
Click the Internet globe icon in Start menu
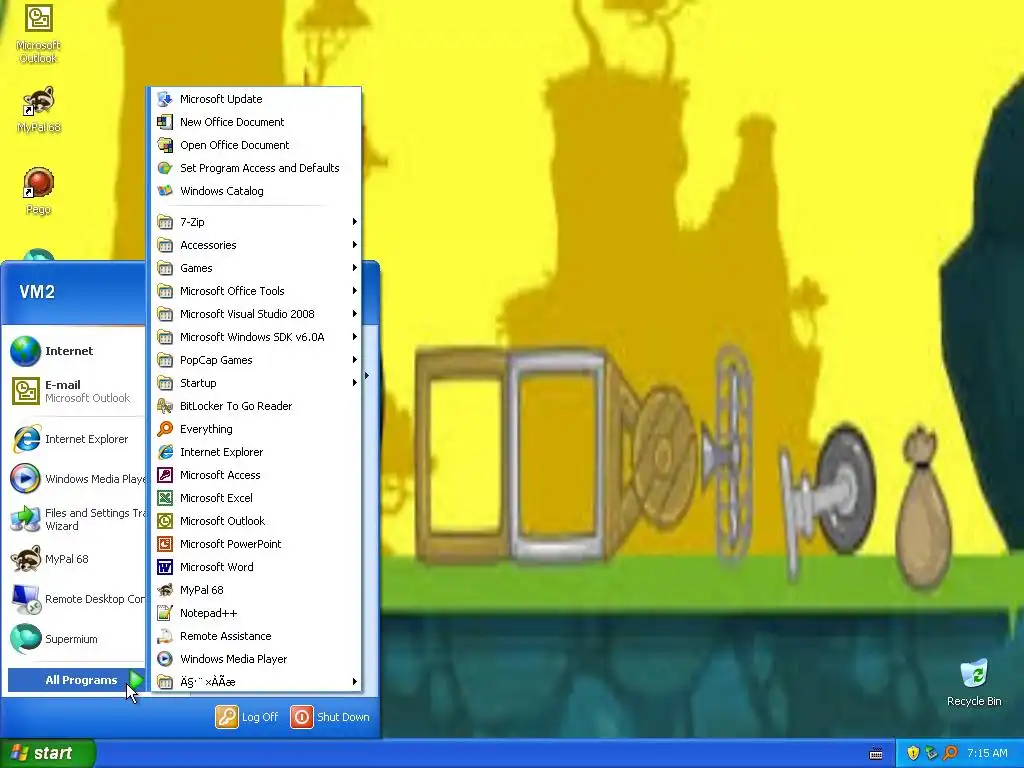coord(25,351)
